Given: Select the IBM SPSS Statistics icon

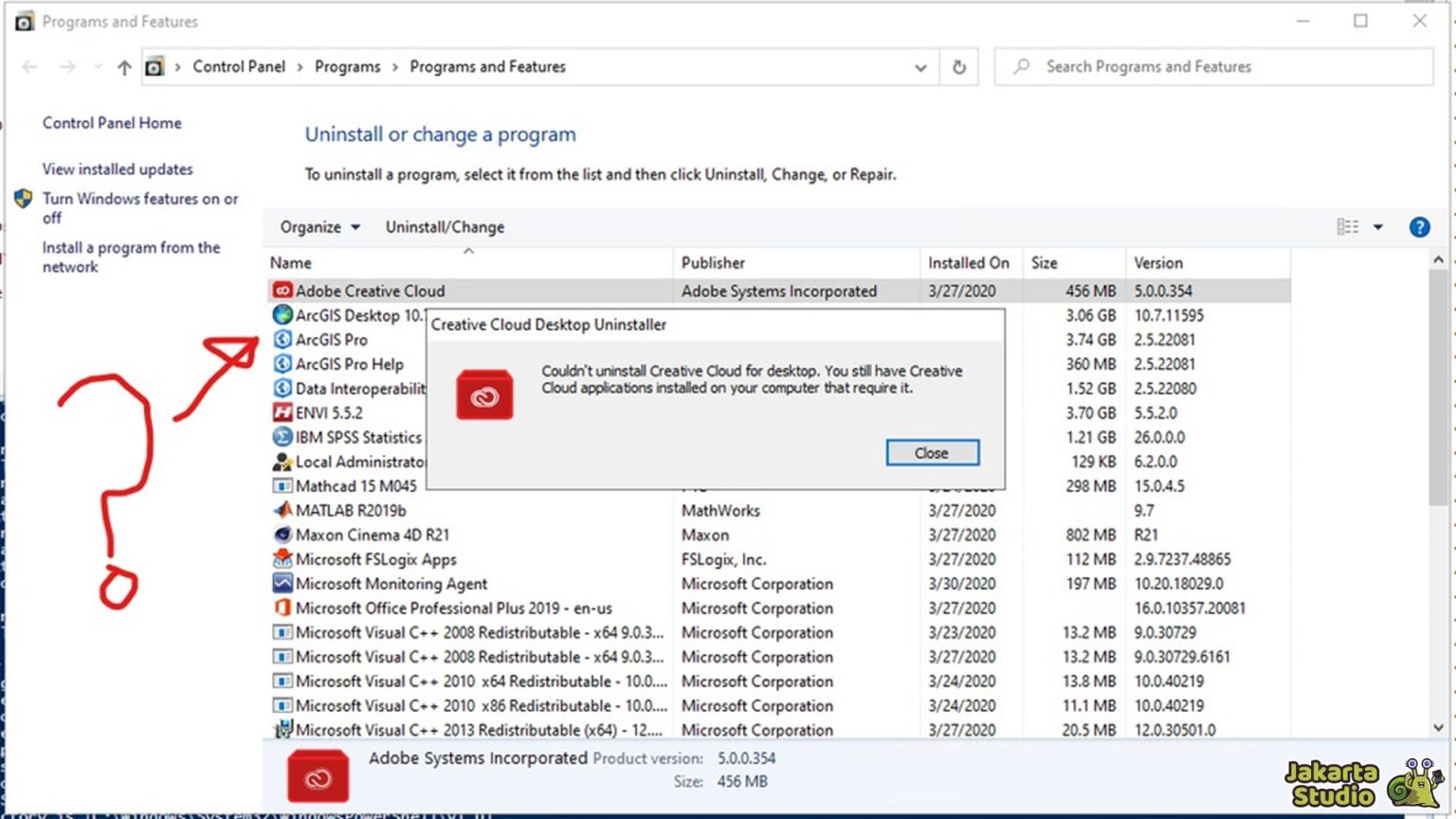Looking at the screenshot, I should coord(282,437).
